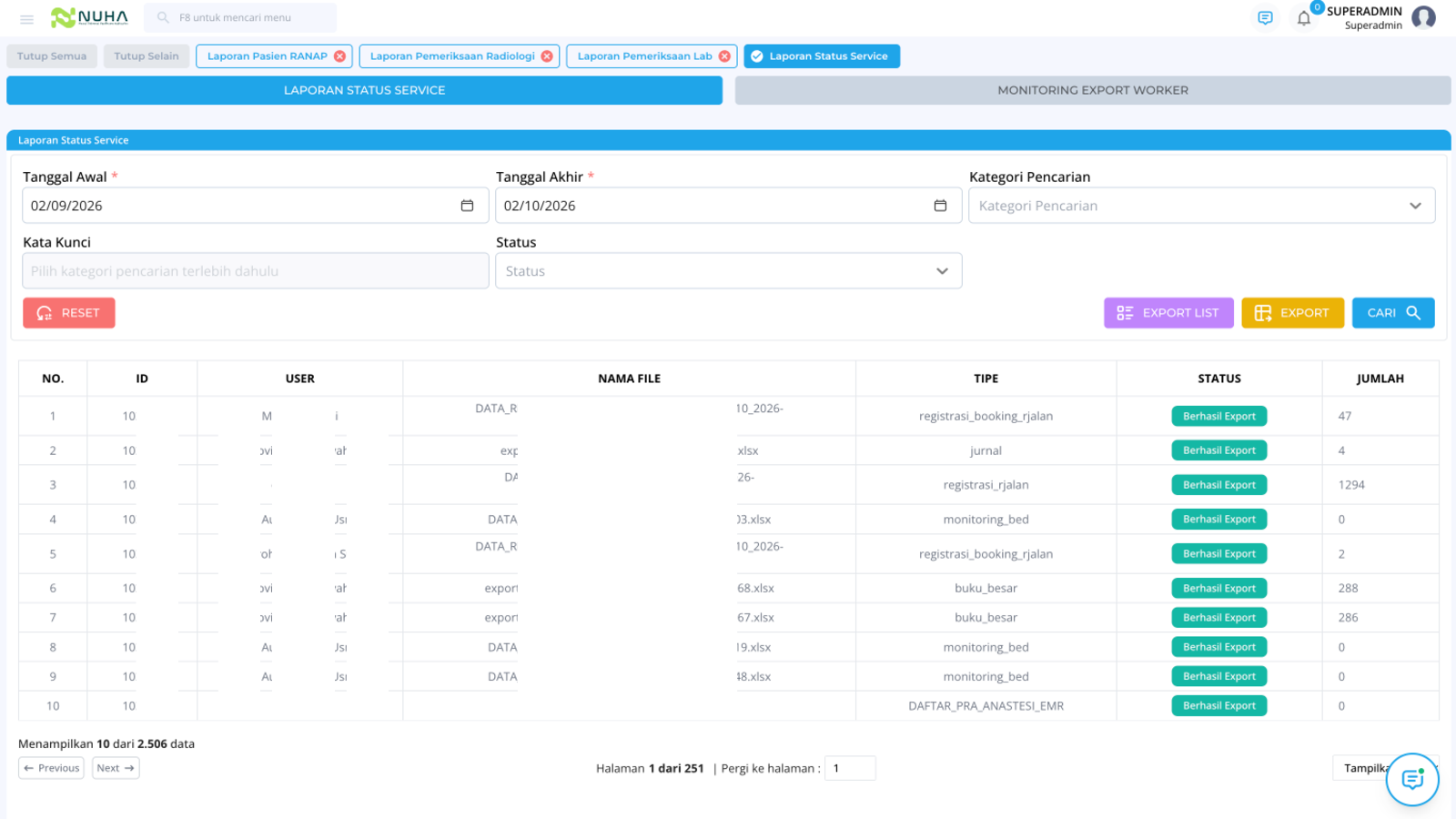Click the Tutup Selain button

[147, 56]
